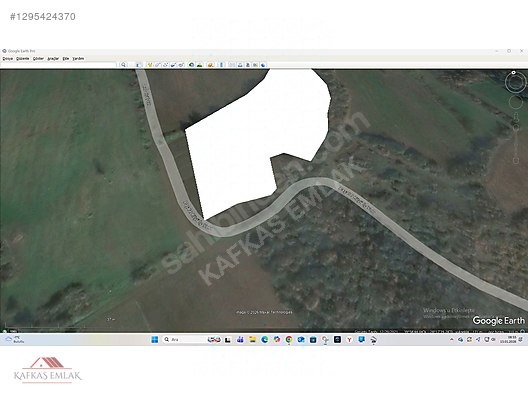Click the Save Image toolbar icon
Viewport: 528px width, 396px height.
(x=248, y=65)
